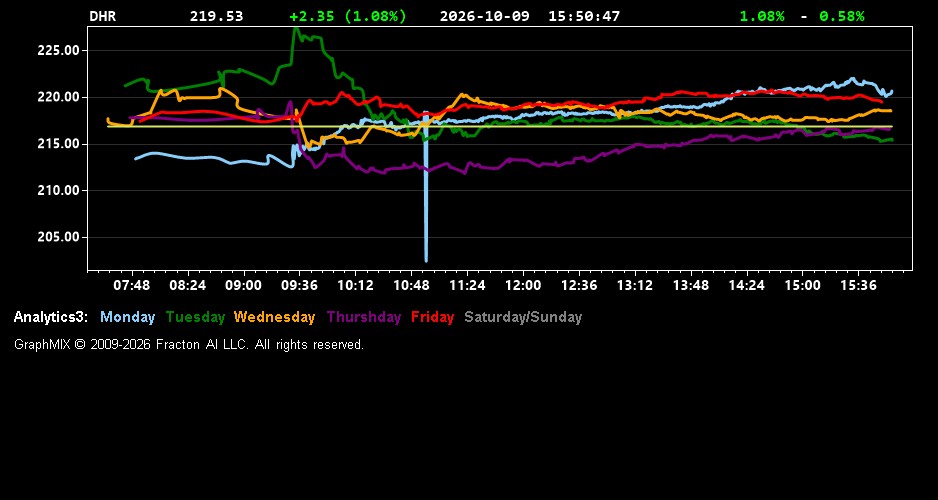Click the DHR ticker symbol
Image resolution: width=938 pixels, height=500 pixels.
(x=103, y=17)
